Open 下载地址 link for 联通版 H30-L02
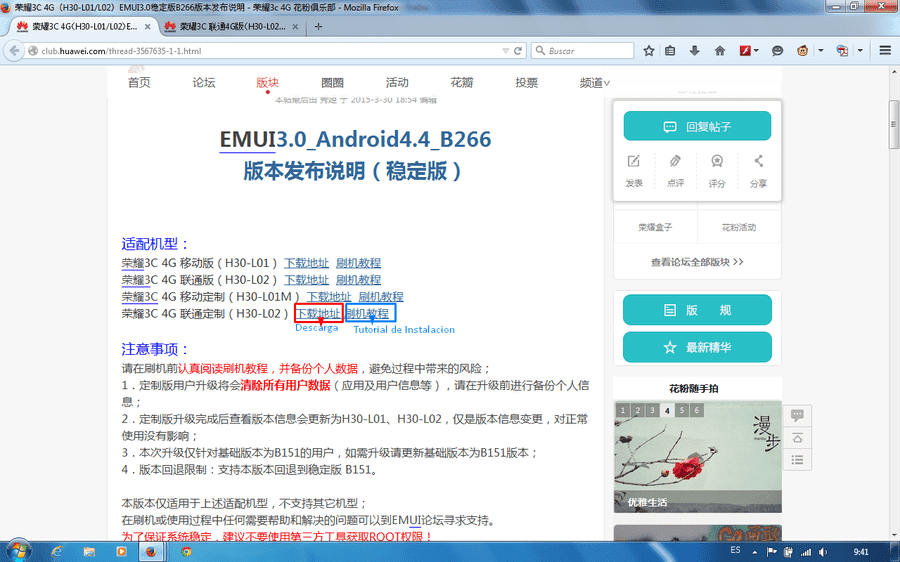 coord(307,280)
